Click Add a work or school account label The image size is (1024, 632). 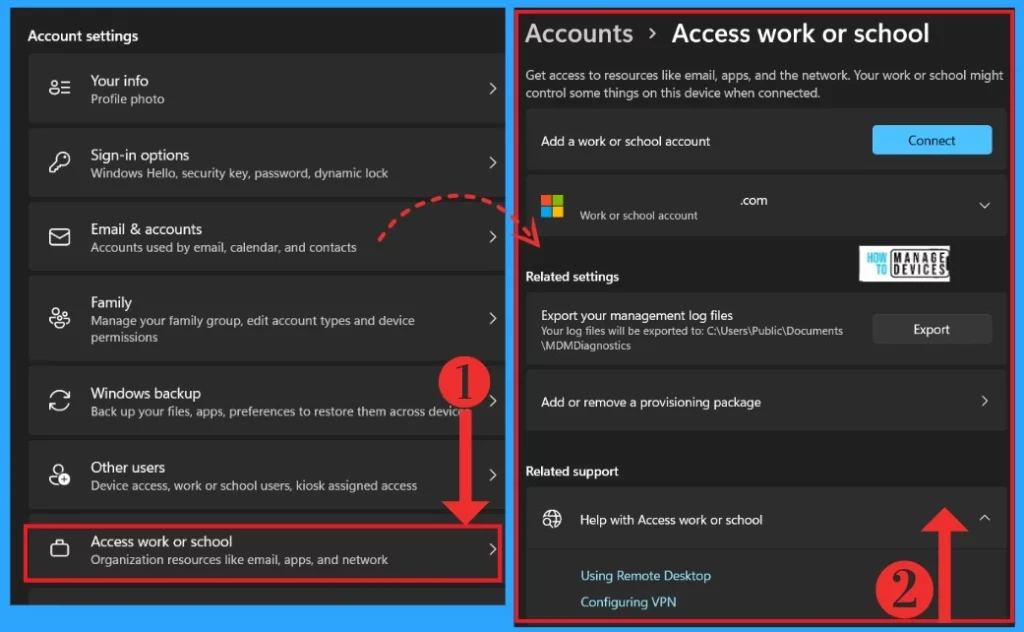[x=625, y=141]
